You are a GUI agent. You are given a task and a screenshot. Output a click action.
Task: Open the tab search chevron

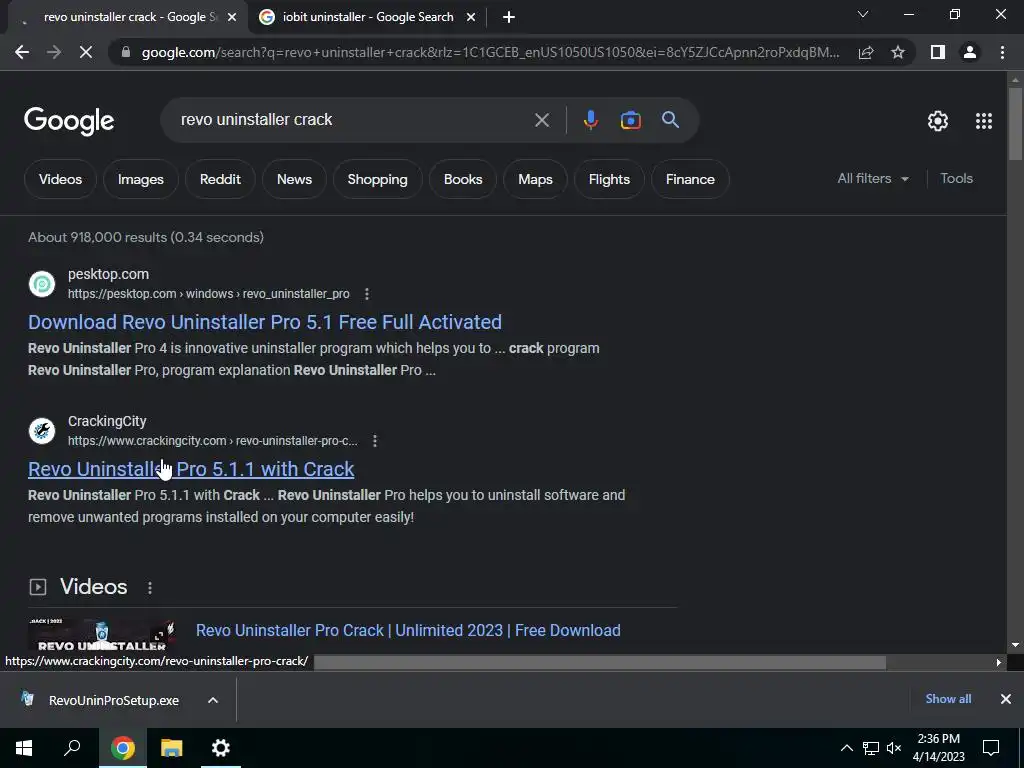click(x=863, y=14)
